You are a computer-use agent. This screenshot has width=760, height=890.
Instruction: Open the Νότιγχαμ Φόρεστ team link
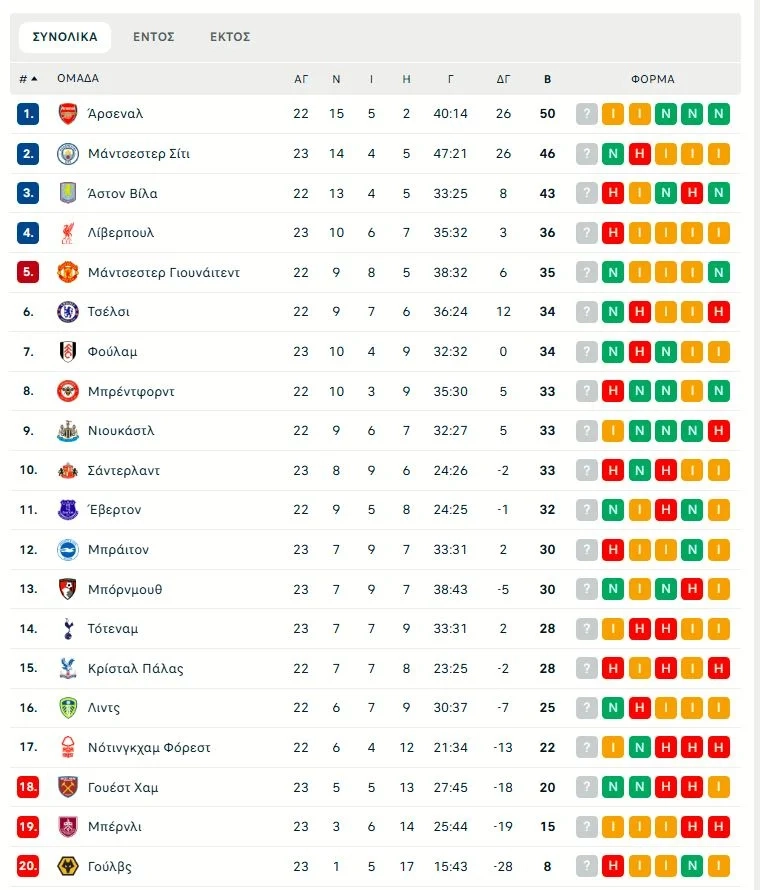pos(149,748)
